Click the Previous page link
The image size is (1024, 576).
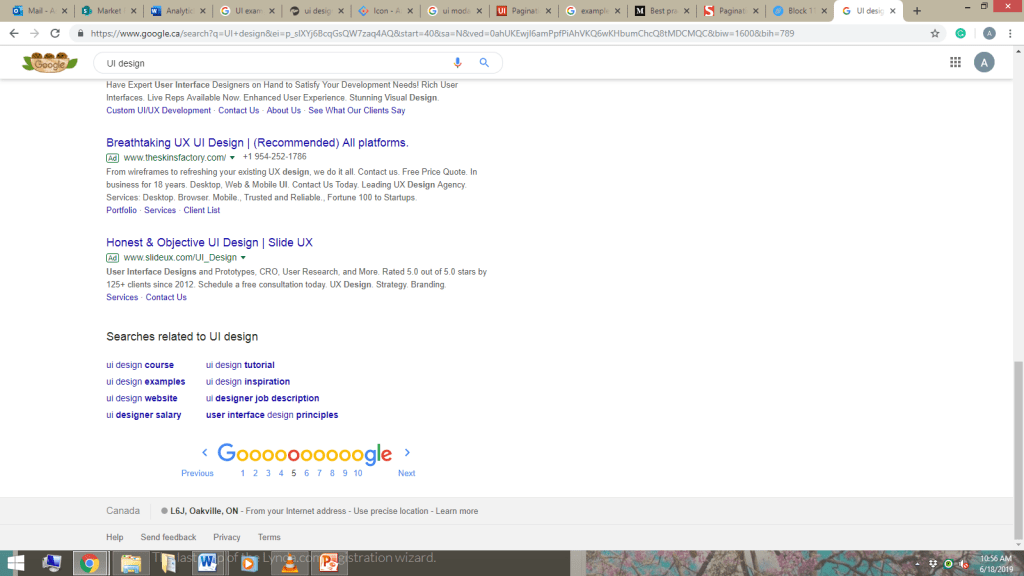tap(197, 473)
